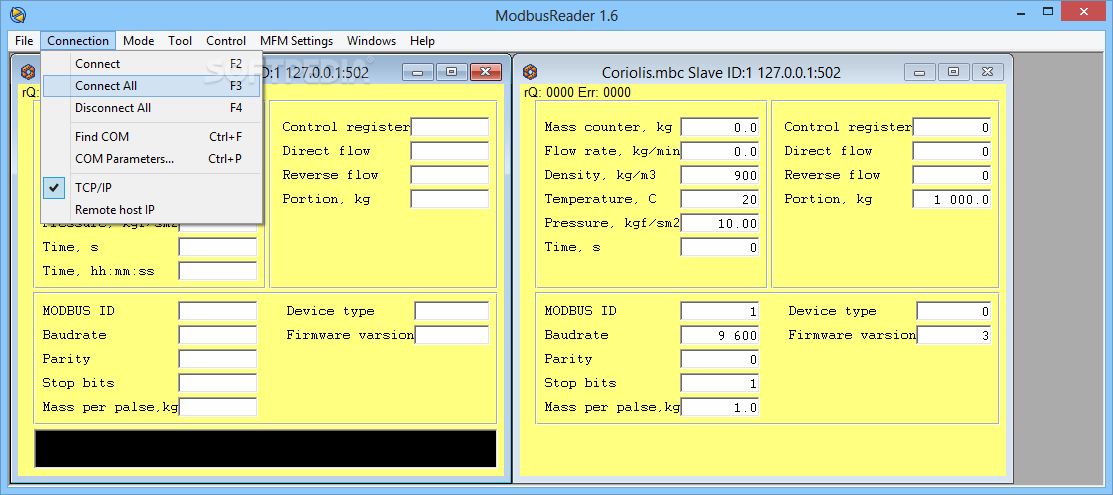Click empty Portion, kg field in left window

coord(450,200)
